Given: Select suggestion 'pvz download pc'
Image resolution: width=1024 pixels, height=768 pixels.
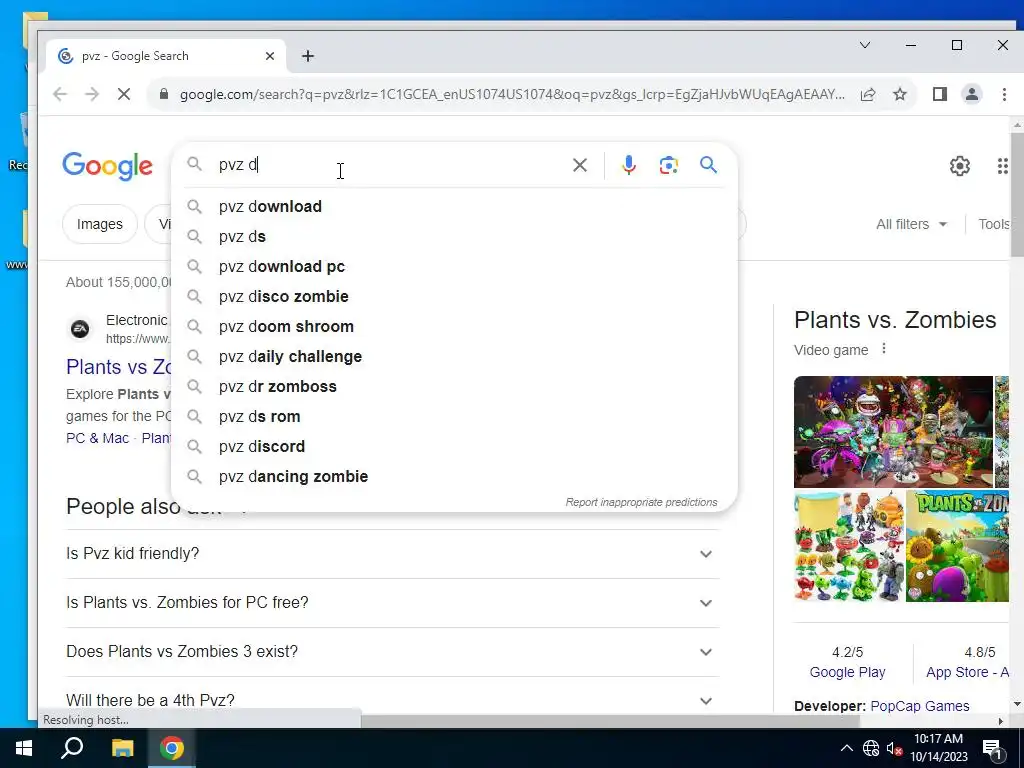Looking at the screenshot, I should pyautogui.click(x=454, y=266).
